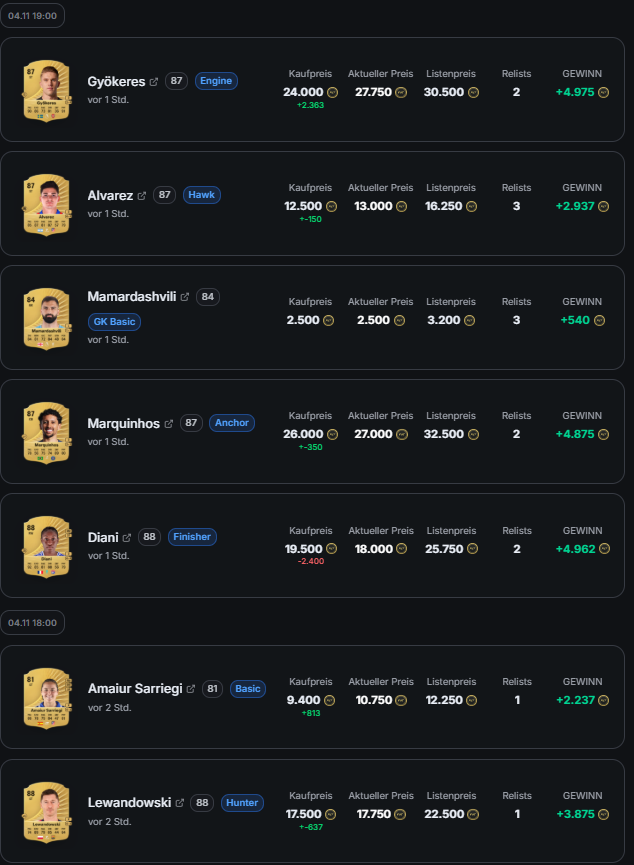This screenshot has height=865, width=634.
Task: Select the Engine chemistry style badge
Action: (216, 81)
